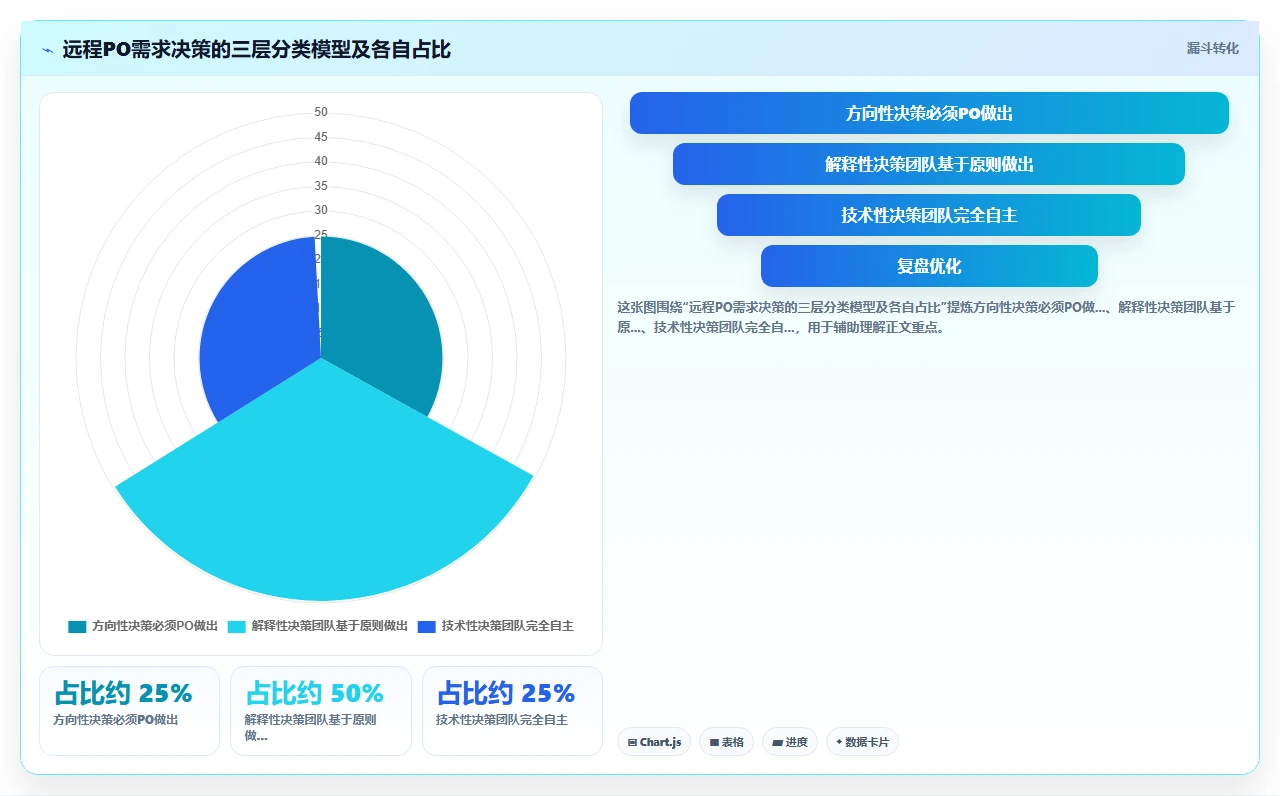Screen dimensions: 1280x796
Task: Click the 漏斗转化 label in header
Action: point(1212,48)
